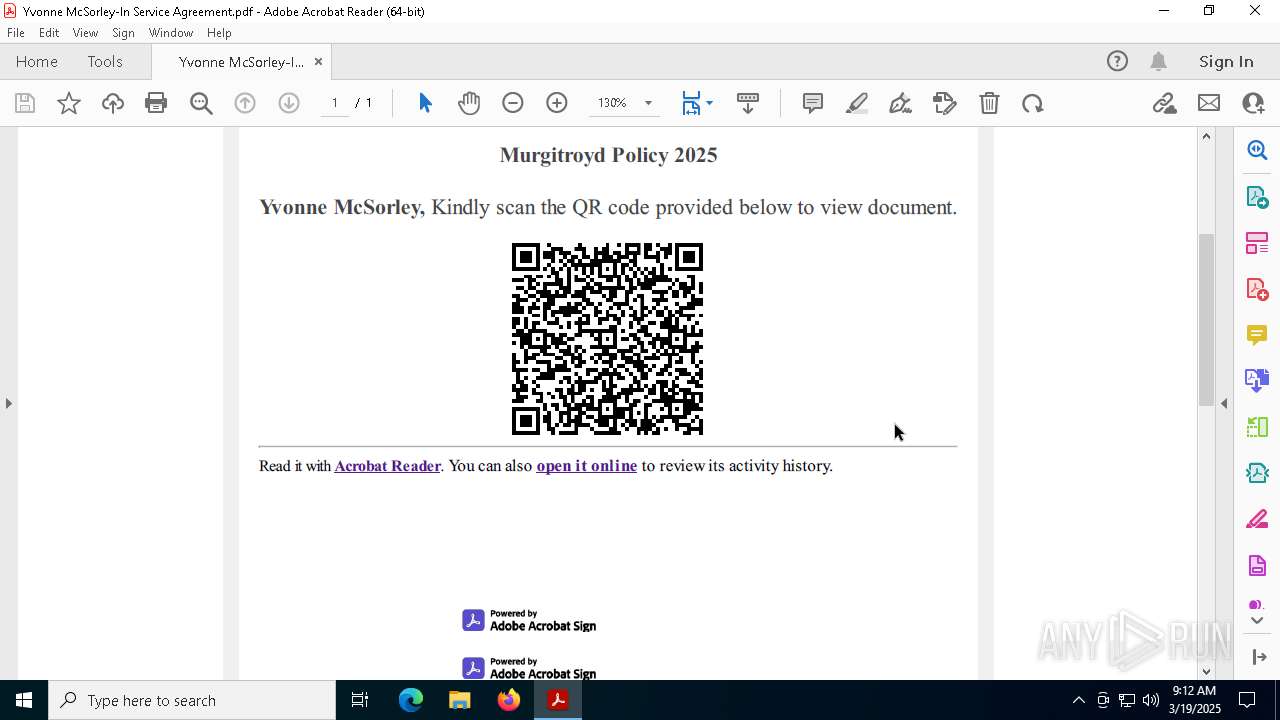Click the QR code image
Viewport: 1280px width, 720px height.
(607, 339)
